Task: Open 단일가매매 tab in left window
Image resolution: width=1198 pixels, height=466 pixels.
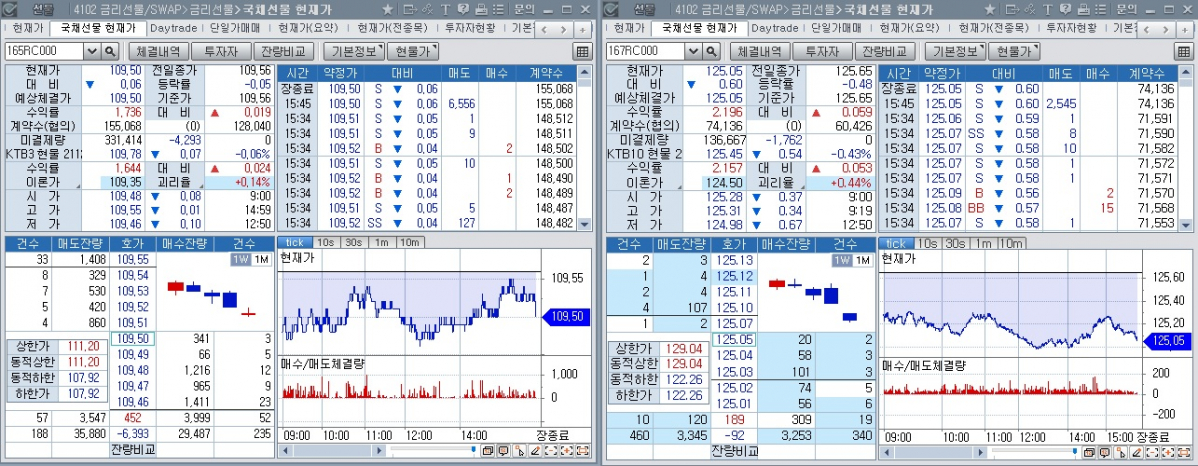Action: click(235, 28)
